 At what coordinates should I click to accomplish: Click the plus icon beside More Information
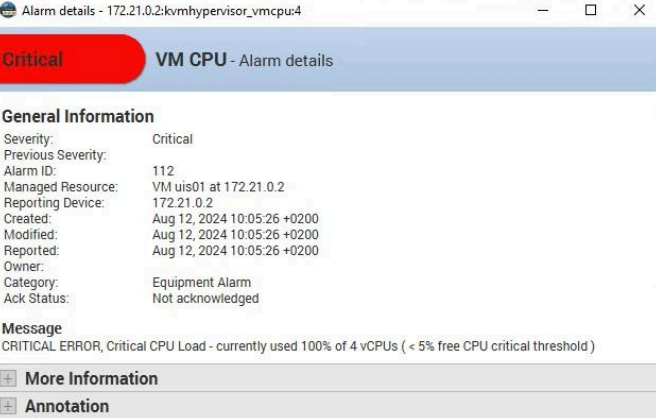click(8, 378)
